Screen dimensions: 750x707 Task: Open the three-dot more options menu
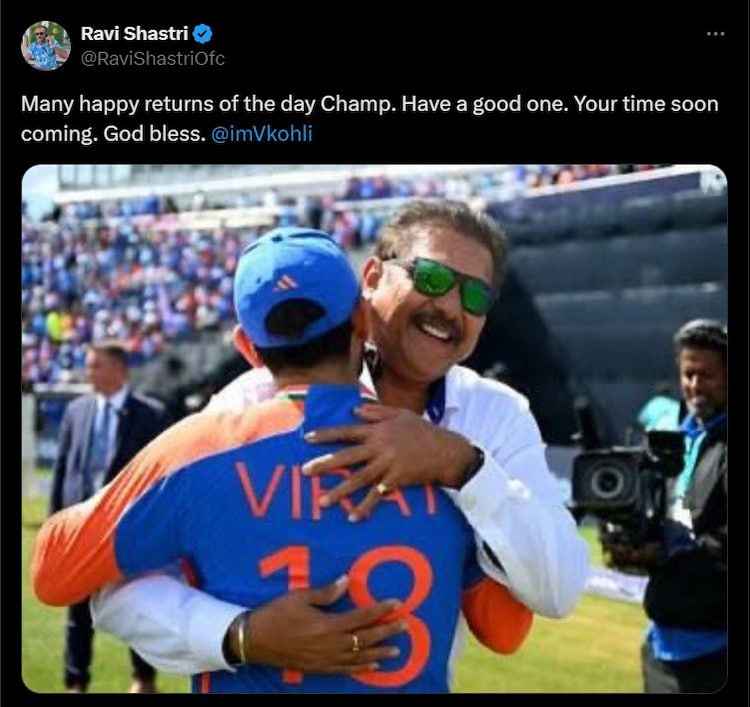[715, 34]
